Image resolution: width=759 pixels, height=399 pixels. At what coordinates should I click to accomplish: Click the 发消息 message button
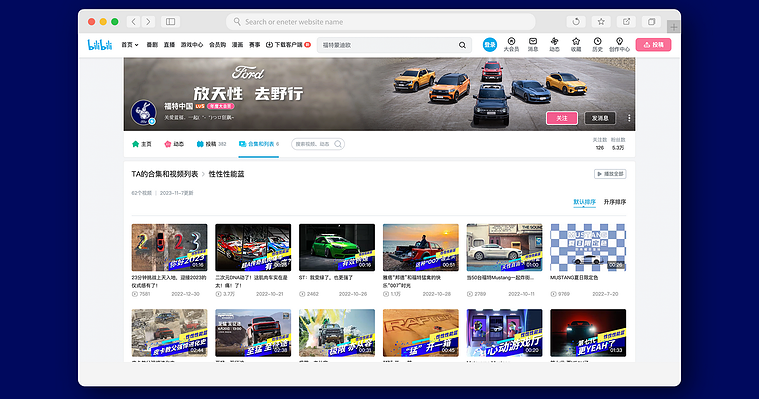(600, 118)
